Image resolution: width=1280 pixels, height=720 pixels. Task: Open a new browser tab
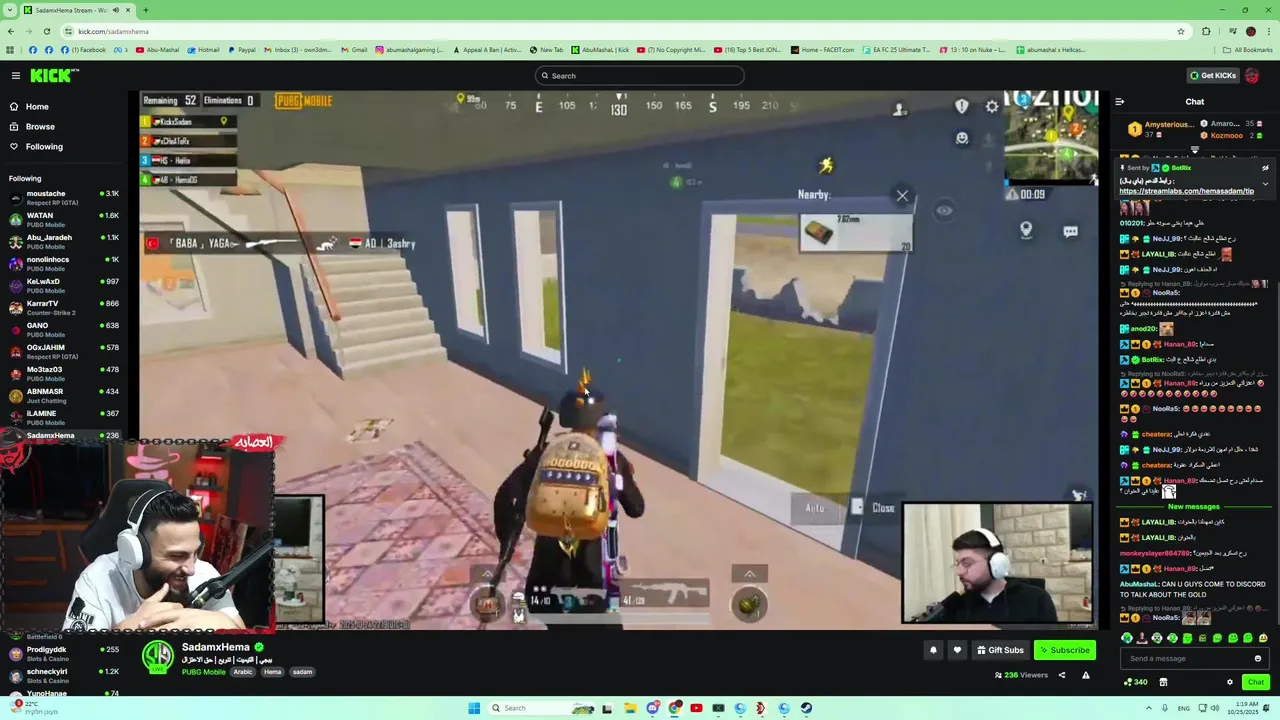146,10
